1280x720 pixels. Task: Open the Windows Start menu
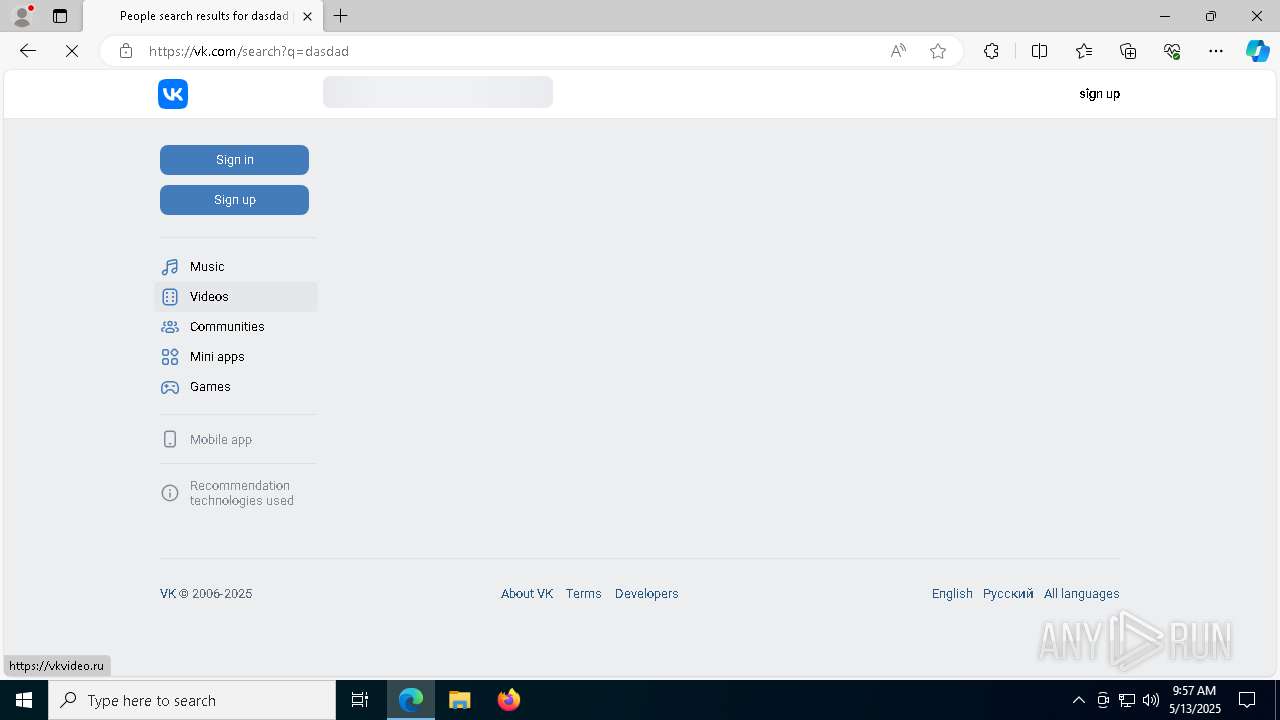pos(24,700)
